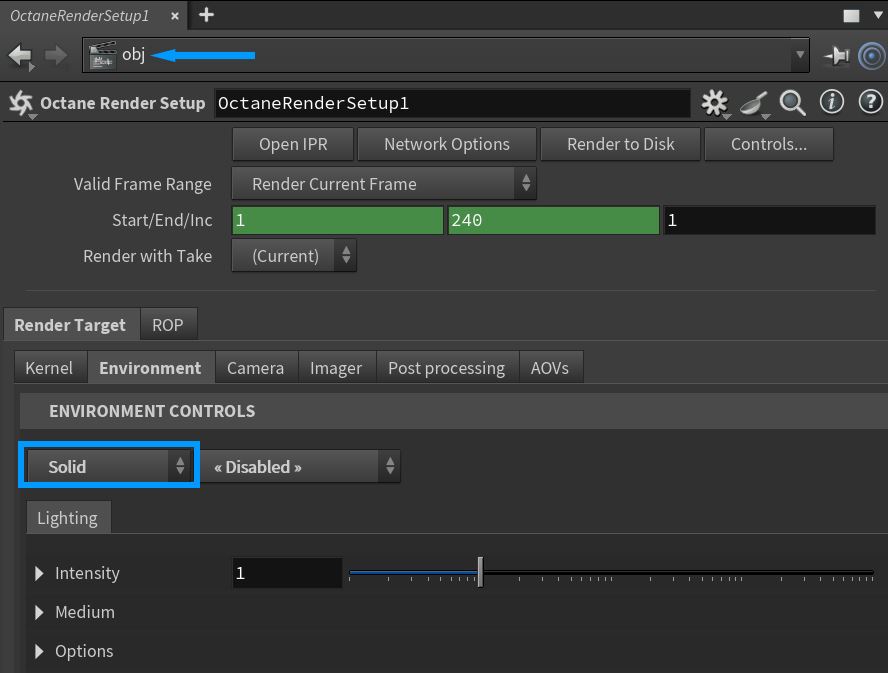Open the Solid environment type dropdown
Screen dimensions: 888x673
pyautogui.click(x=109, y=467)
